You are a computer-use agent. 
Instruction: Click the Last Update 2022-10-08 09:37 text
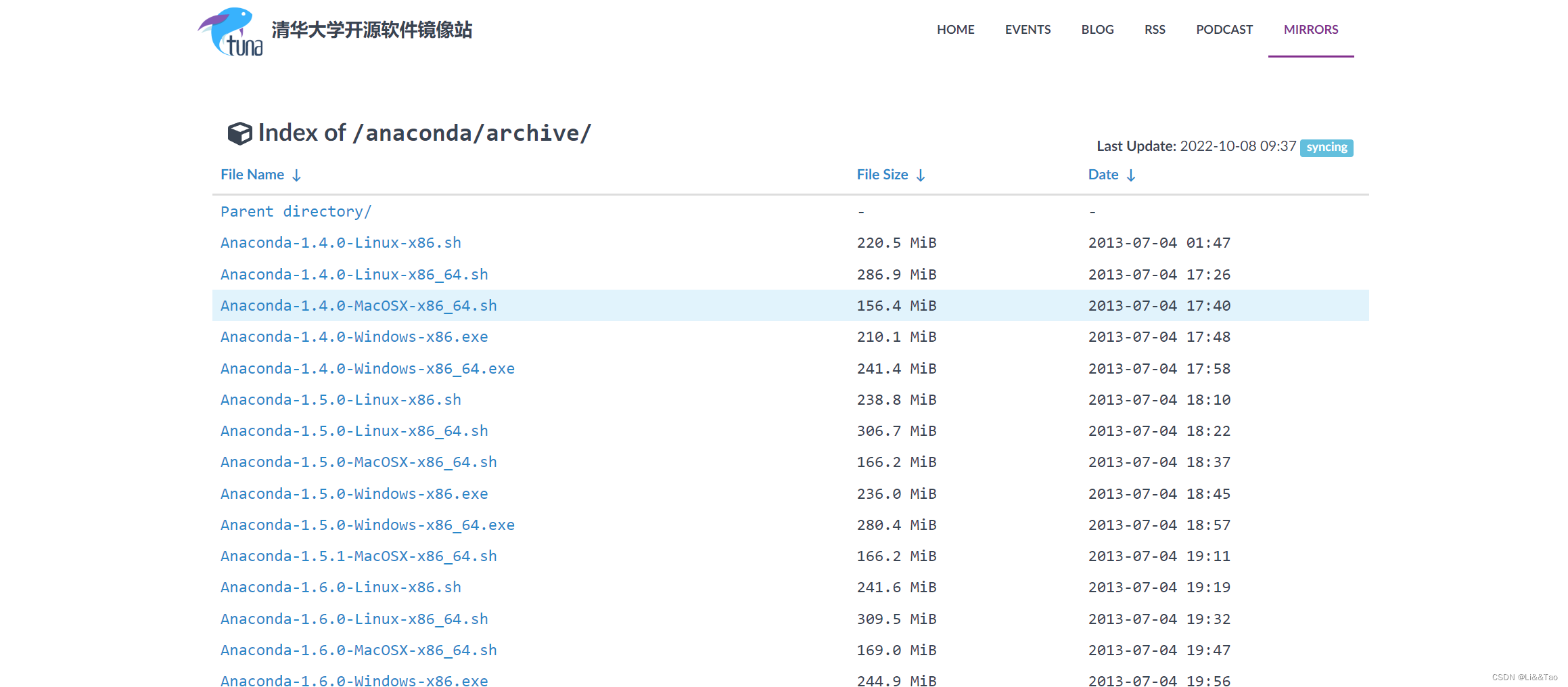click(1196, 146)
